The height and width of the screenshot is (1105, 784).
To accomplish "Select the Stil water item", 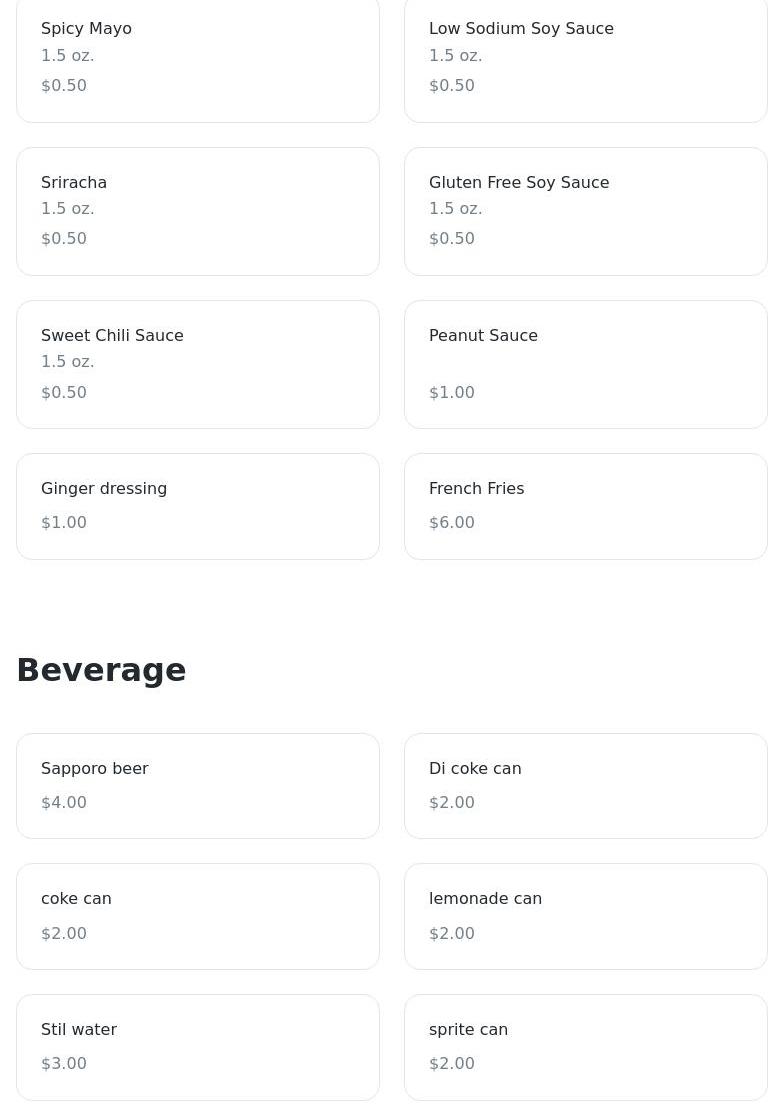I will click(x=198, y=1047).
